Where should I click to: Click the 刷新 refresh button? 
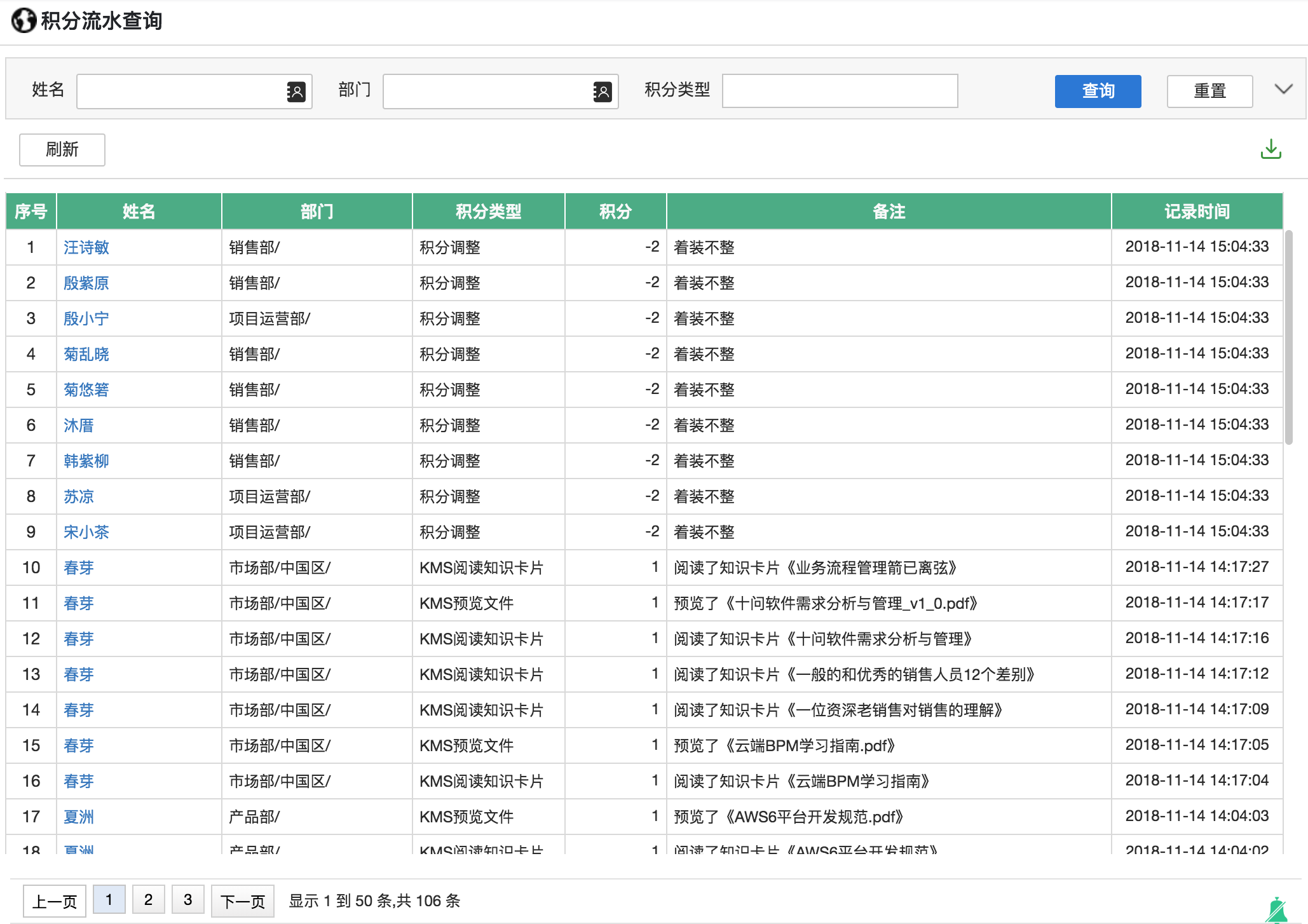(x=62, y=150)
